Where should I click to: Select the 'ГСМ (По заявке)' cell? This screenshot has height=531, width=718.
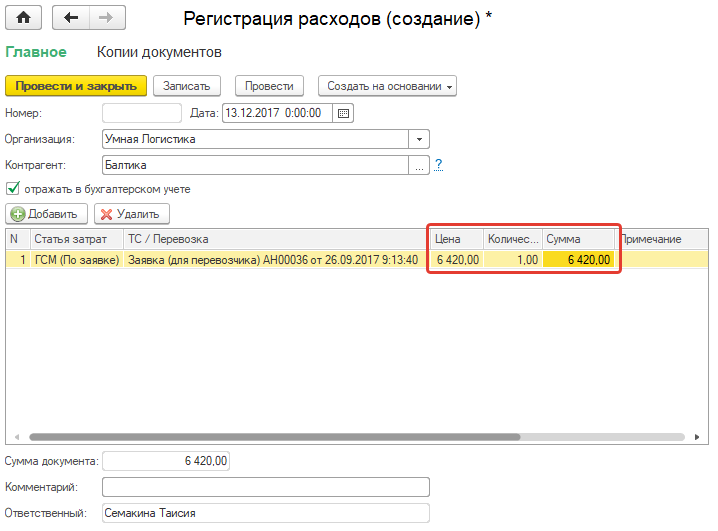[x=77, y=260]
